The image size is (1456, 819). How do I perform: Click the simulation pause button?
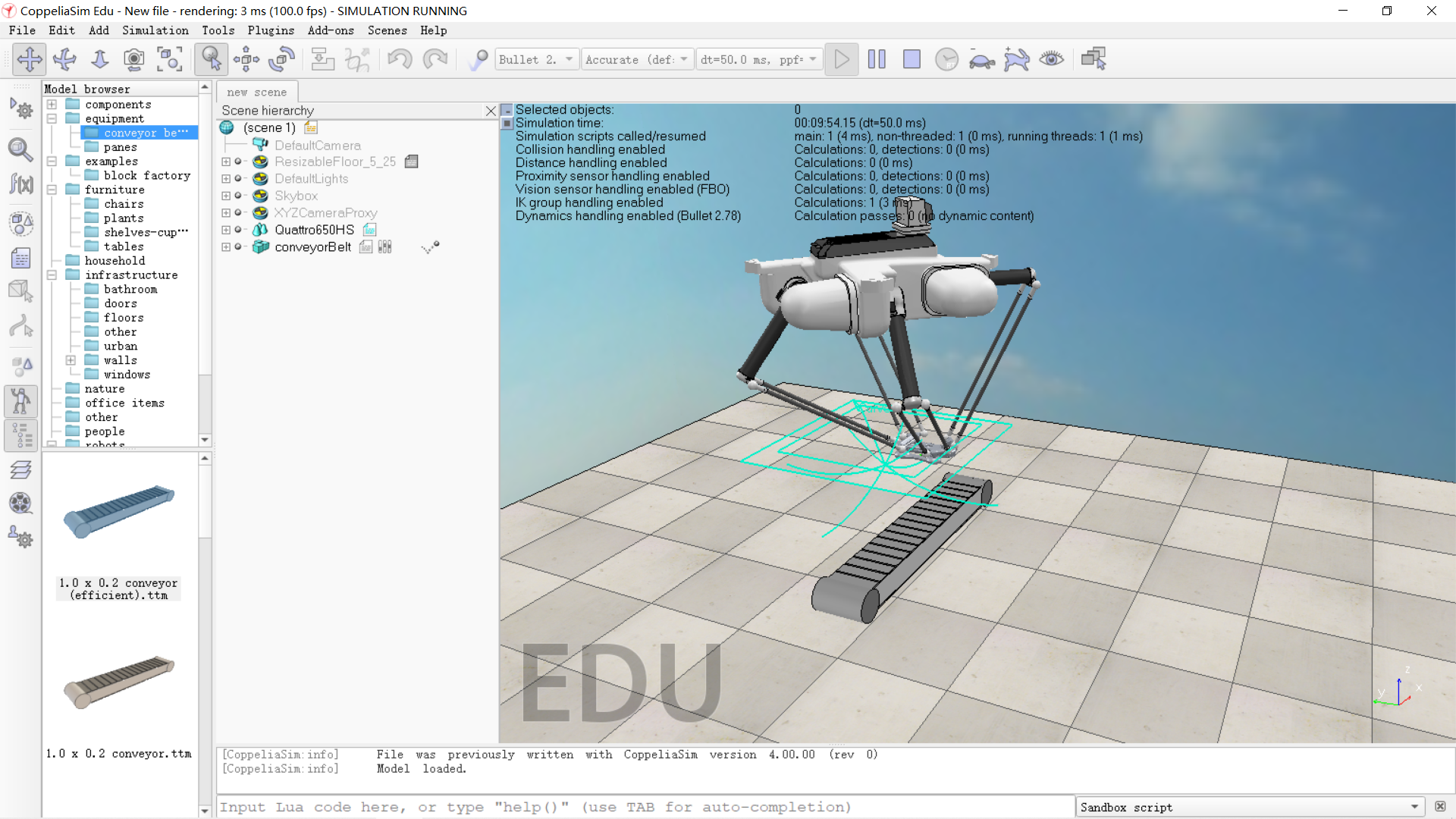(x=876, y=59)
